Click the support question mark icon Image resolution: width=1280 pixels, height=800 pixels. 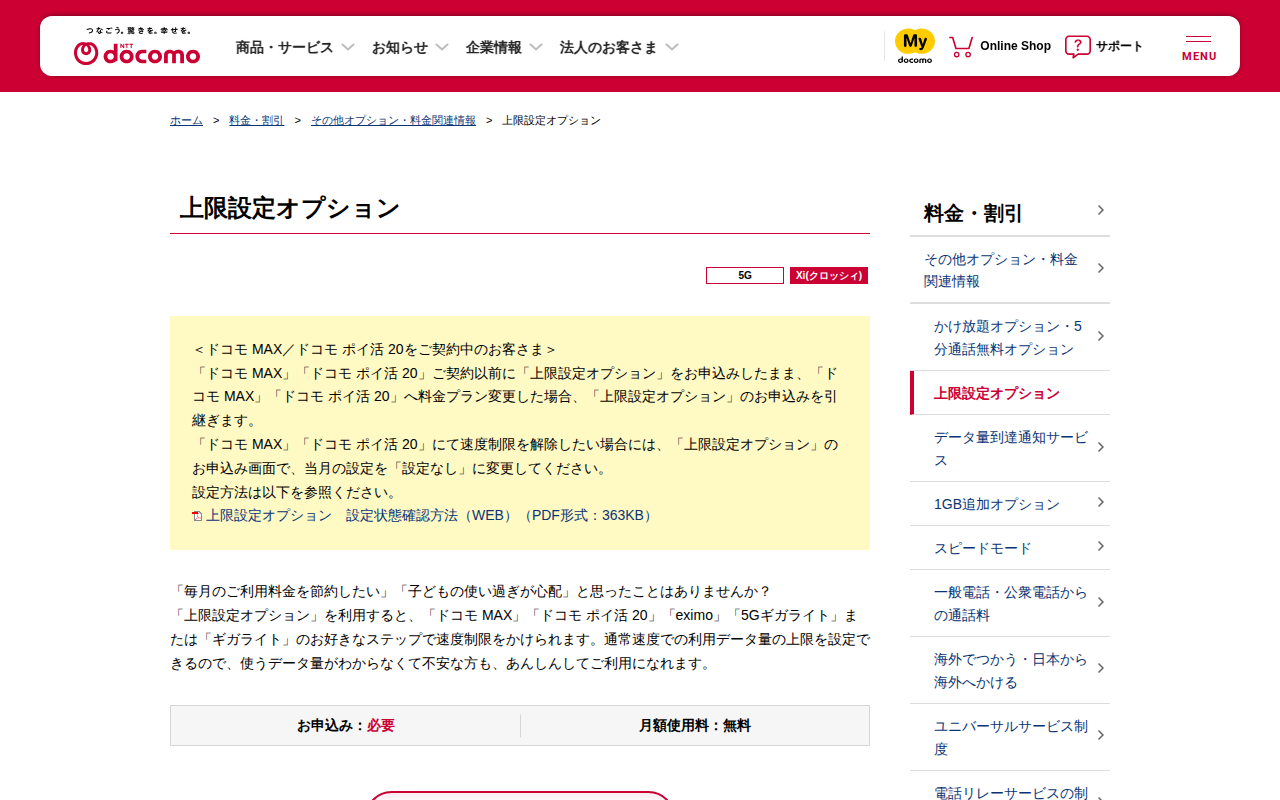tap(1077, 46)
